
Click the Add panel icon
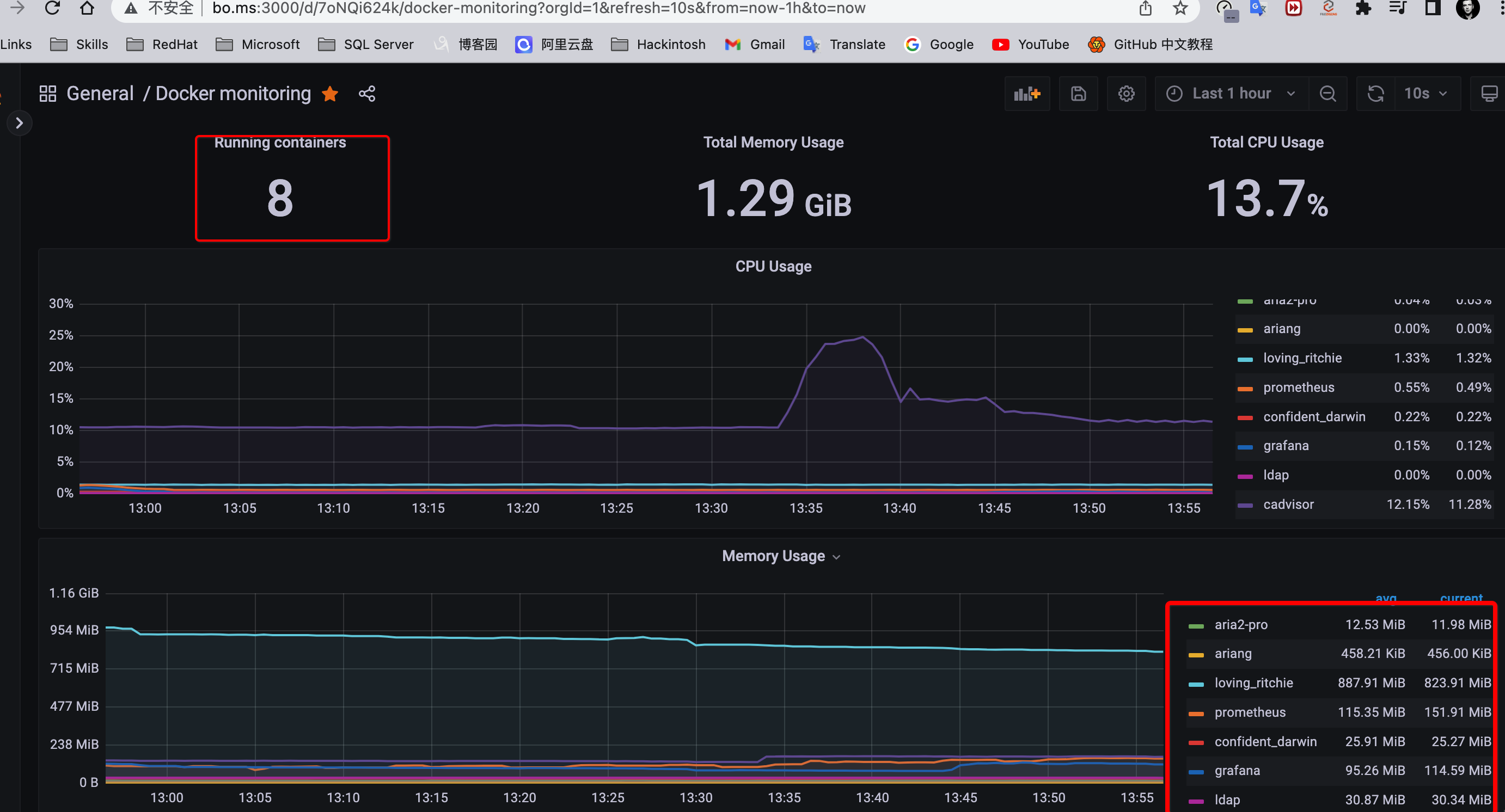pos(1026,94)
